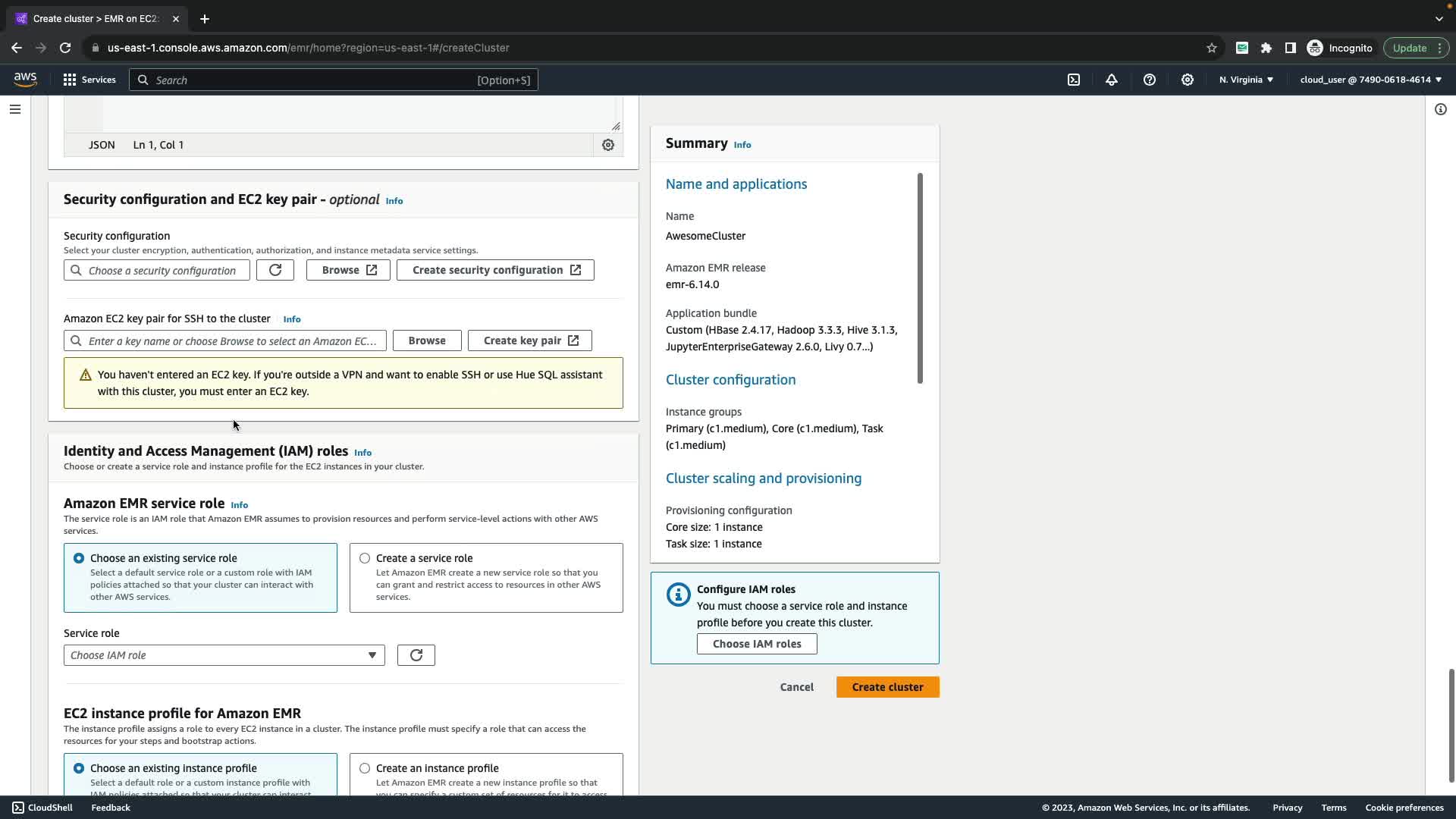Open AWS CloudShell icon in top bar

(x=1074, y=80)
